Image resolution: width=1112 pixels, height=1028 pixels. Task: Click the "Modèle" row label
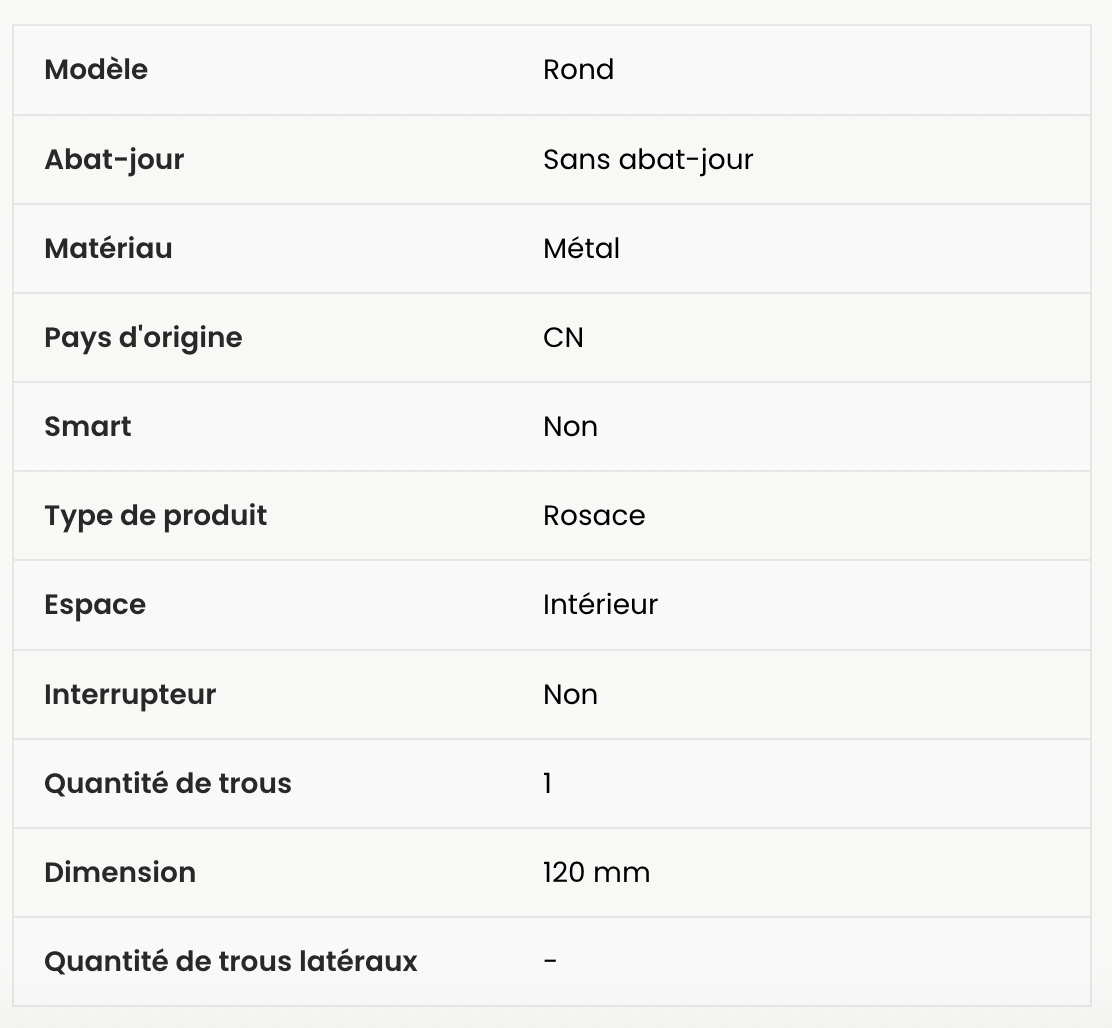[96, 70]
